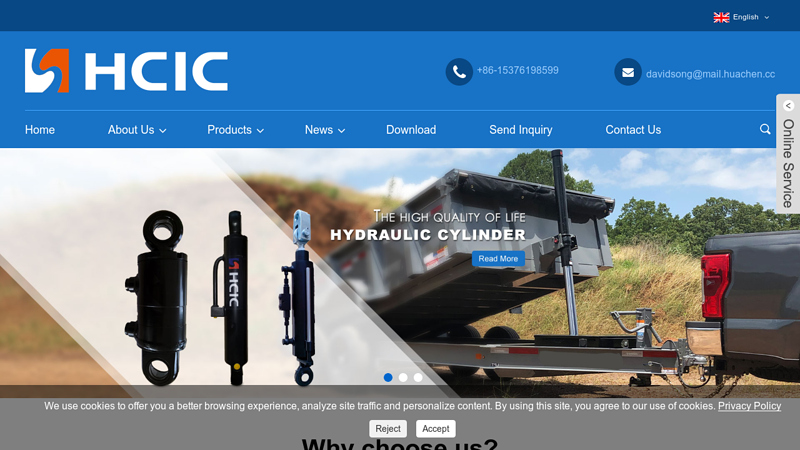The width and height of the screenshot is (800, 450).
Task: Click the Products menu label
Action: 229,130
